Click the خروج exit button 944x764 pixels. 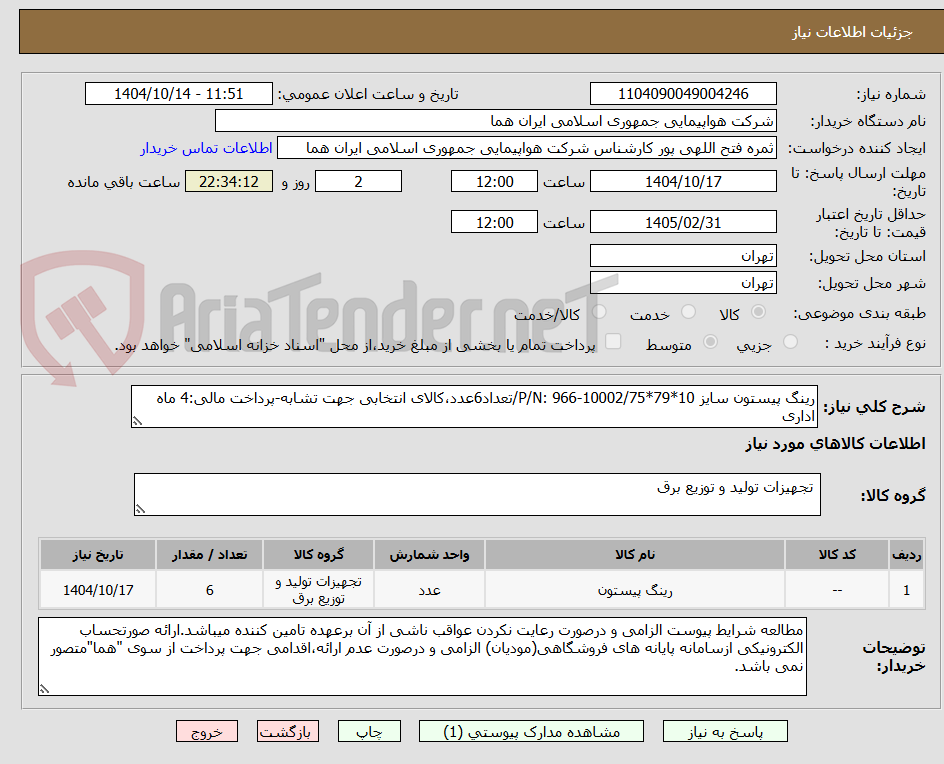click(207, 731)
